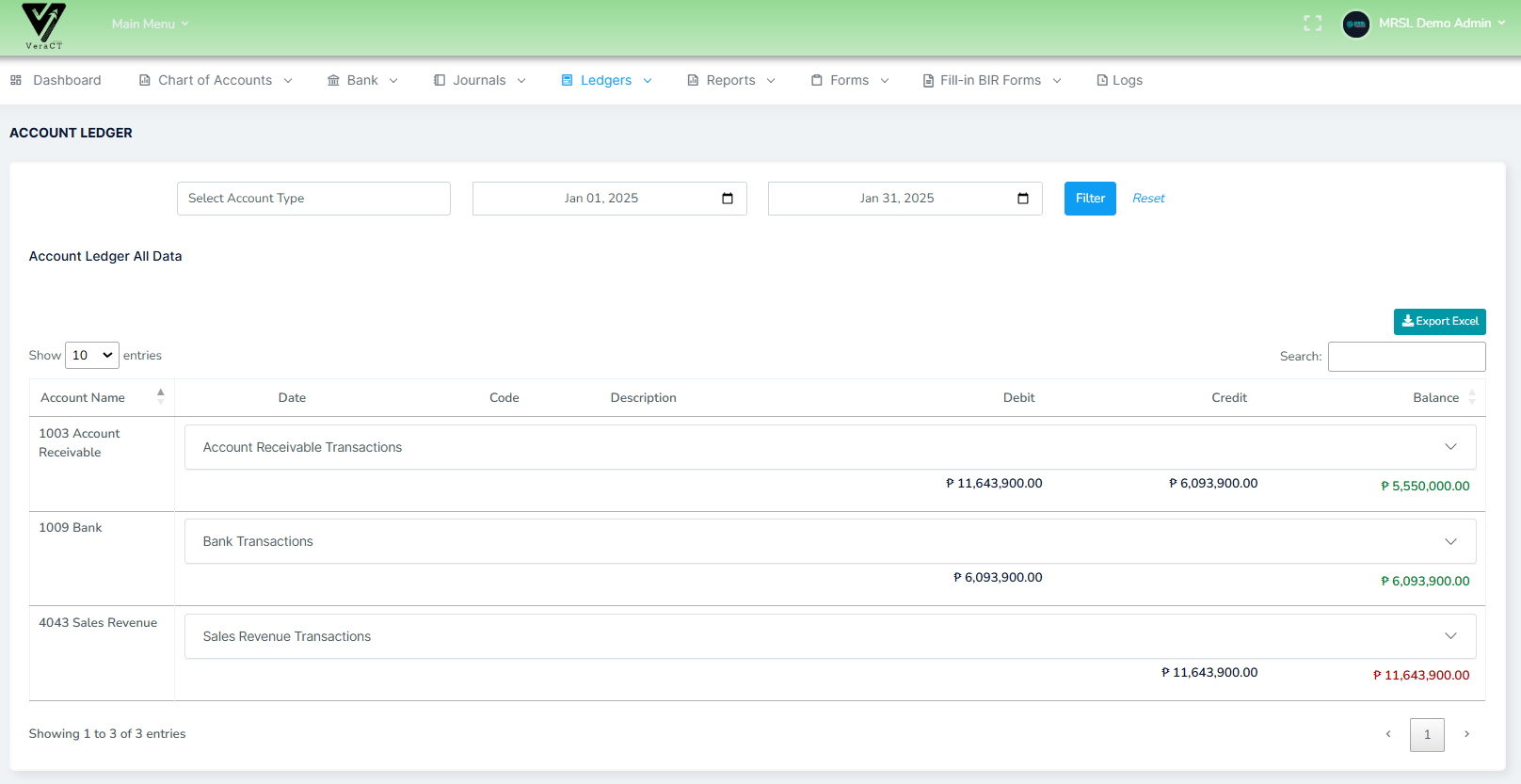Viewport: 1521px width, 784px height.
Task: Click the Description column header
Action: point(643,398)
